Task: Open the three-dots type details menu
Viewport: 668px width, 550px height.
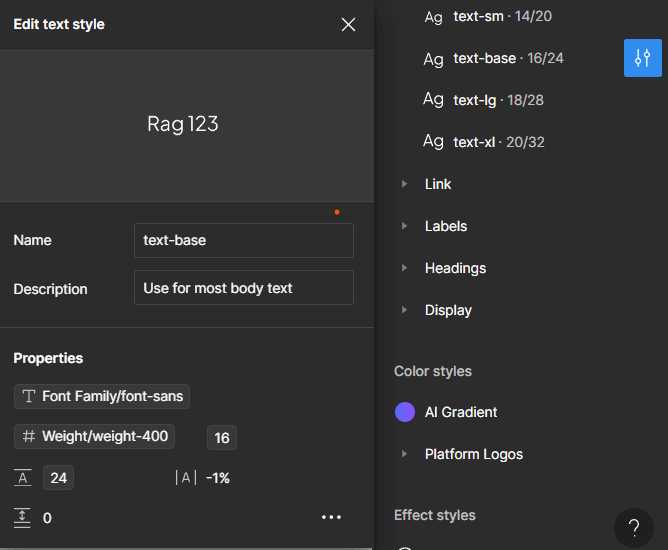Action: (331, 517)
